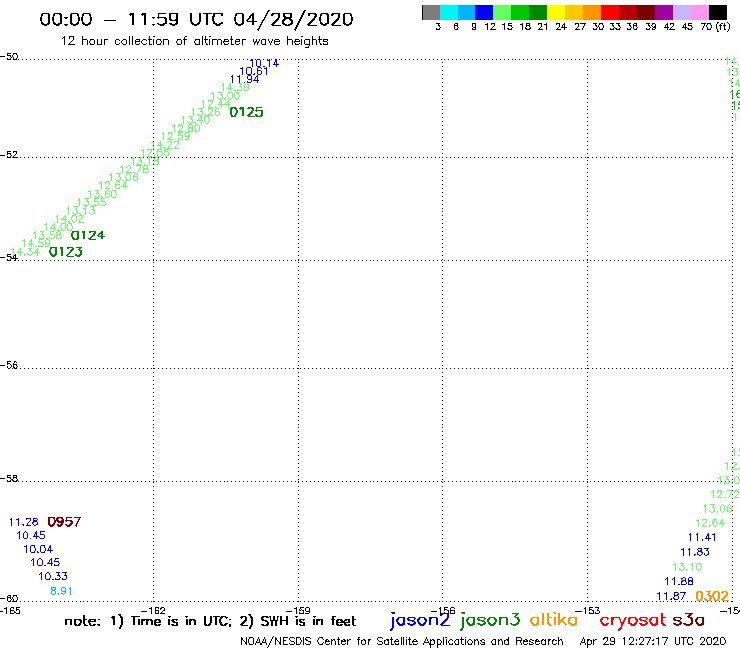Click the -159 longitude axis label
The height and width of the screenshot is (650, 740).
(298, 611)
